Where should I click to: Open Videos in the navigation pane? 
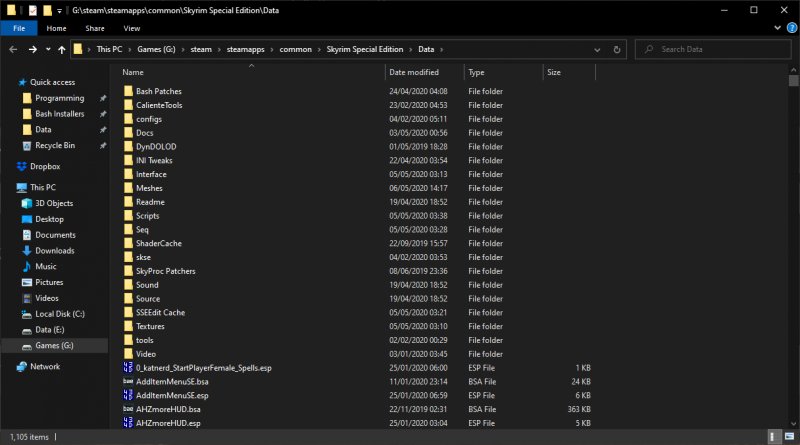point(46,298)
